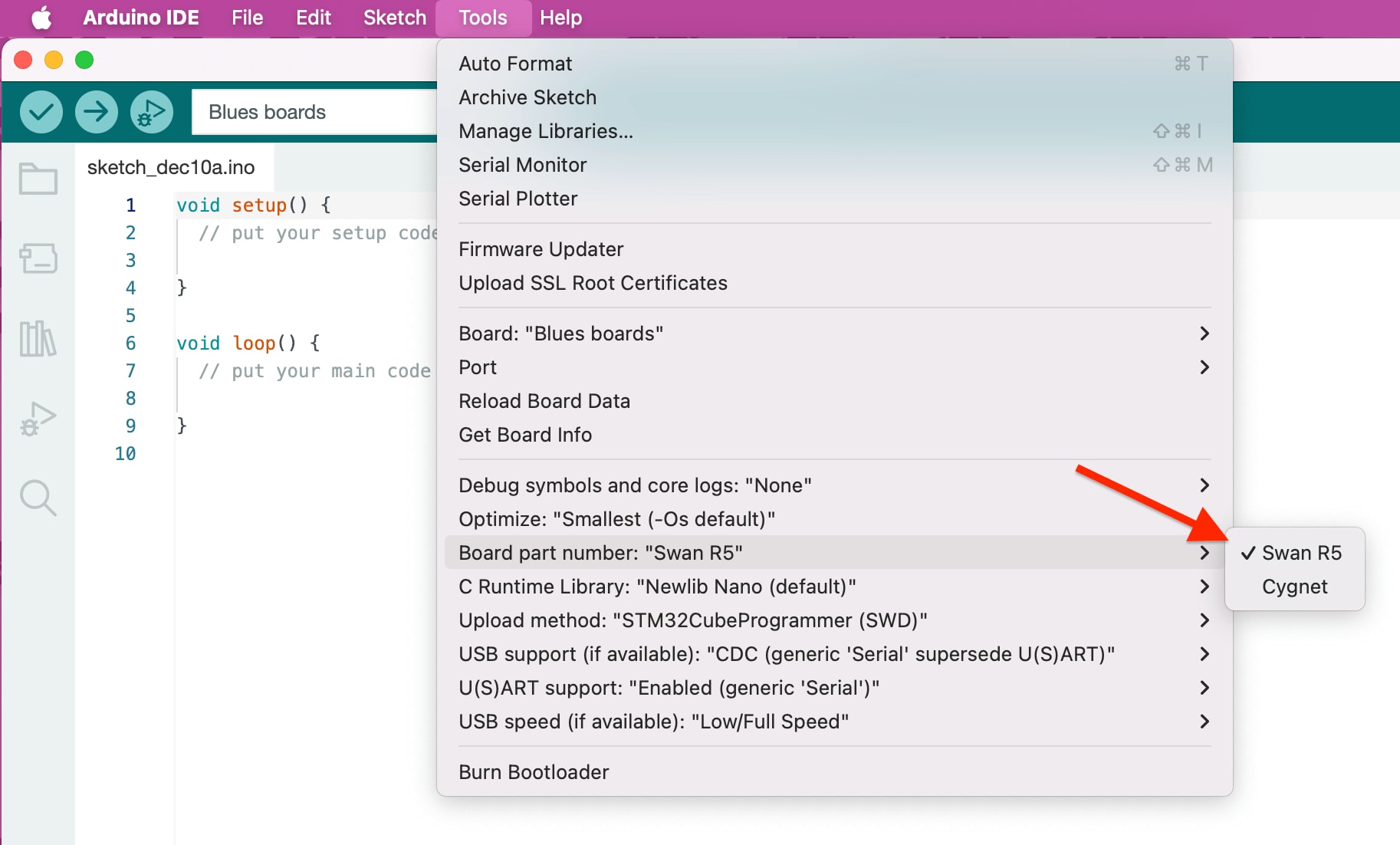1400x845 pixels.
Task: Choose Archive Sketch
Action: tap(834, 97)
